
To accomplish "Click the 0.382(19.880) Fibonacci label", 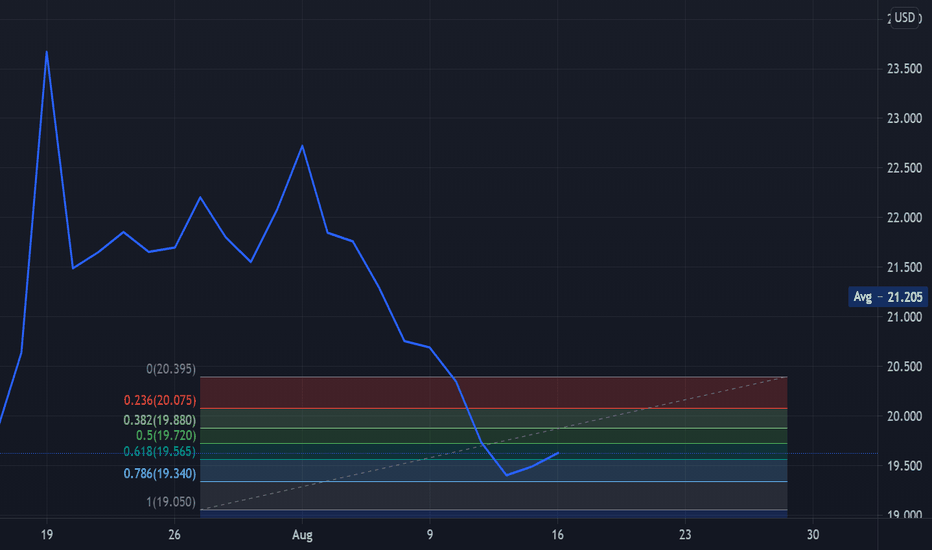I will click(x=159, y=420).
